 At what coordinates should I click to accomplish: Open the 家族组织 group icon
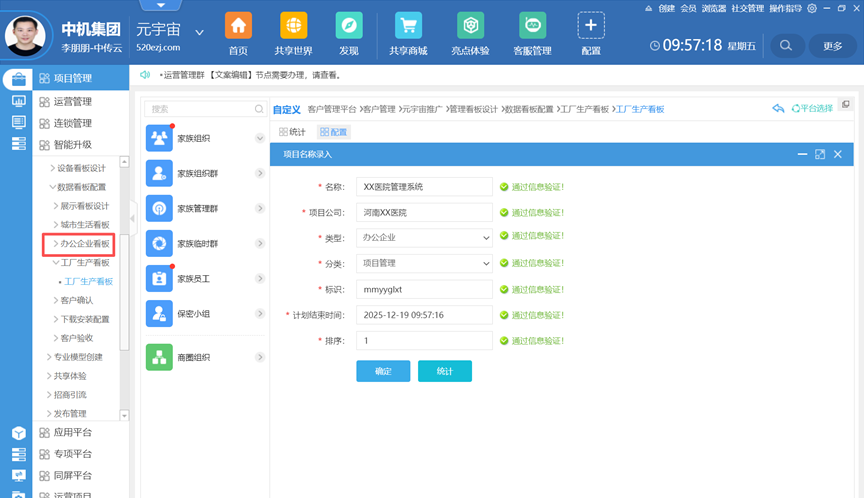pyautogui.click(x=159, y=139)
